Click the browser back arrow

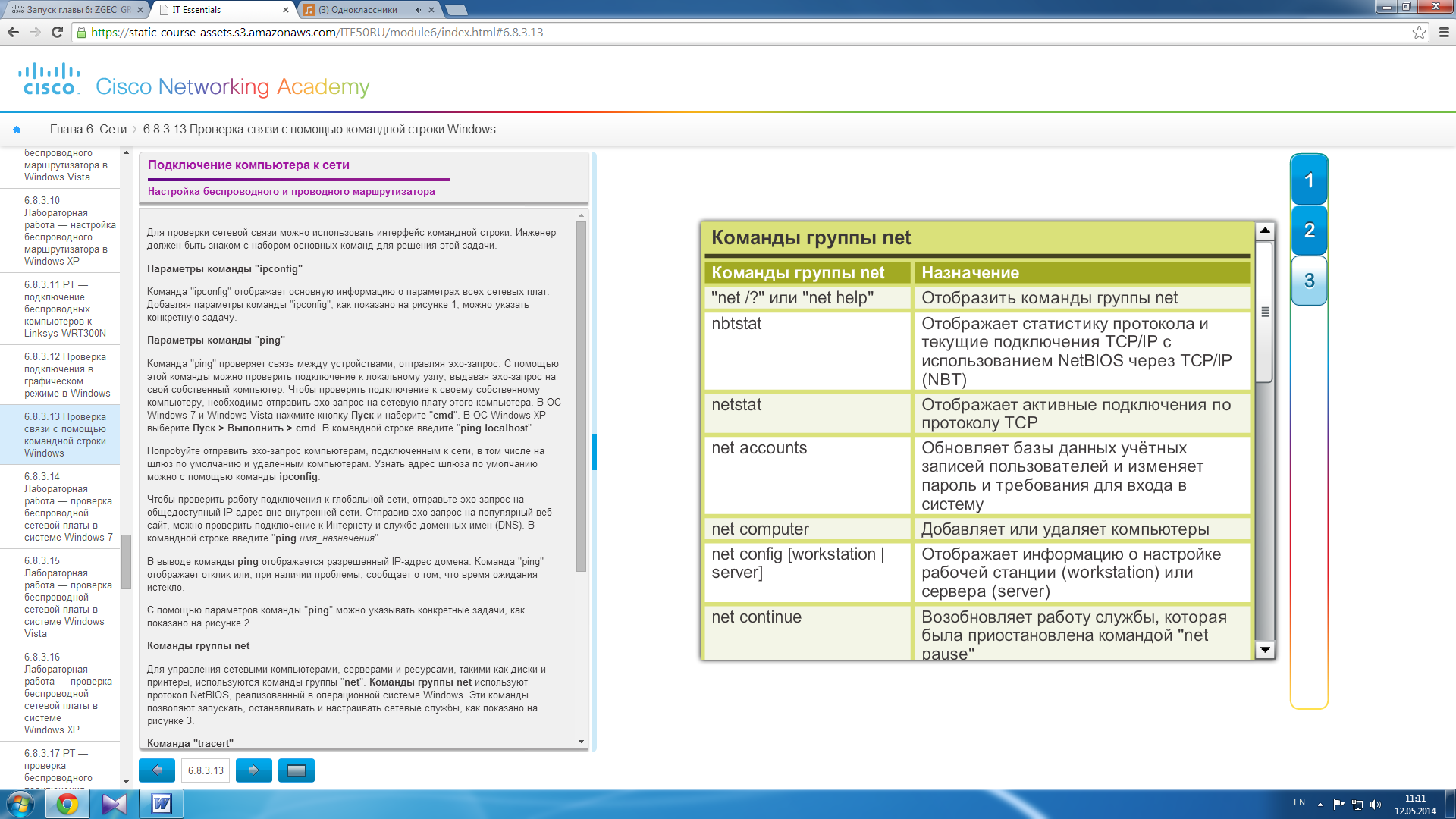pos(13,32)
